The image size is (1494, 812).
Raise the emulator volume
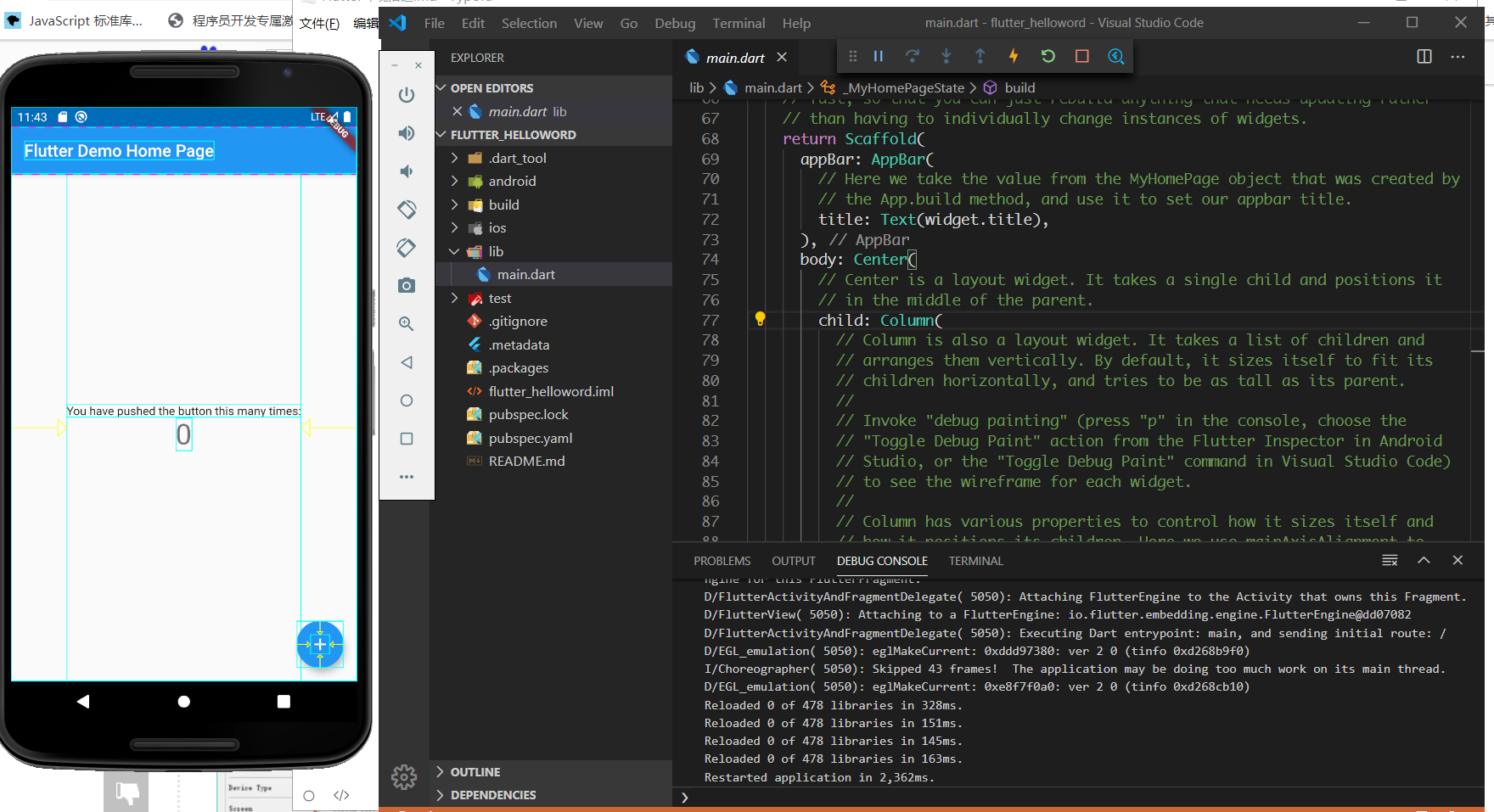pos(407,133)
